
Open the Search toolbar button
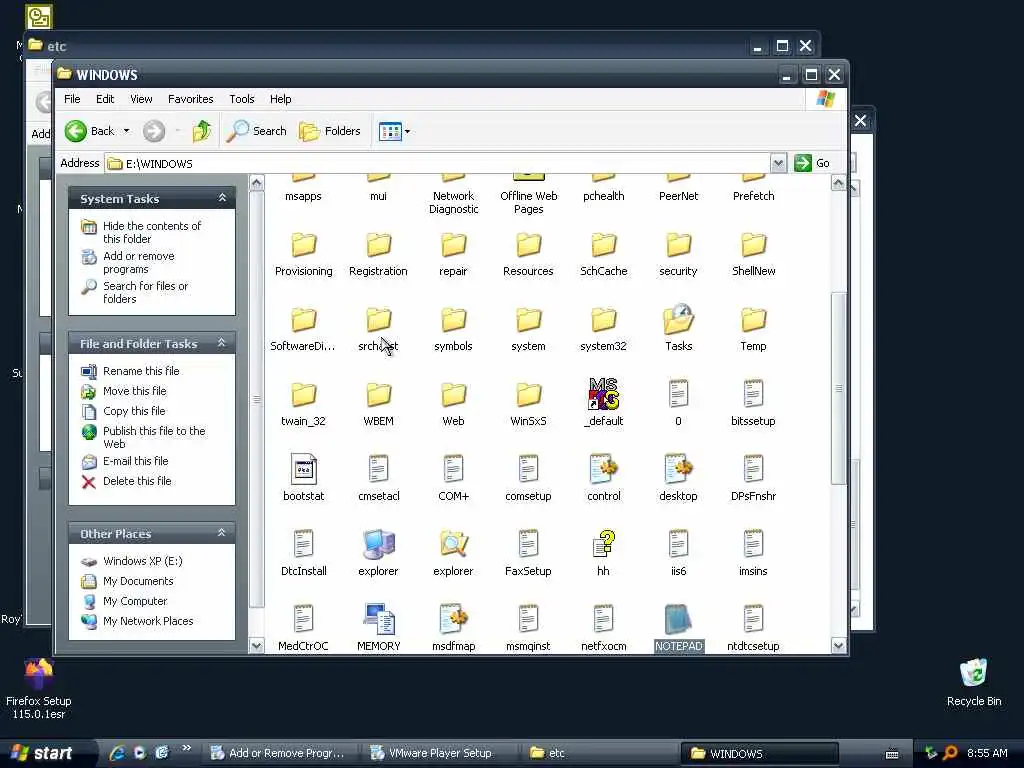pyautogui.click(x=257, y=131)
